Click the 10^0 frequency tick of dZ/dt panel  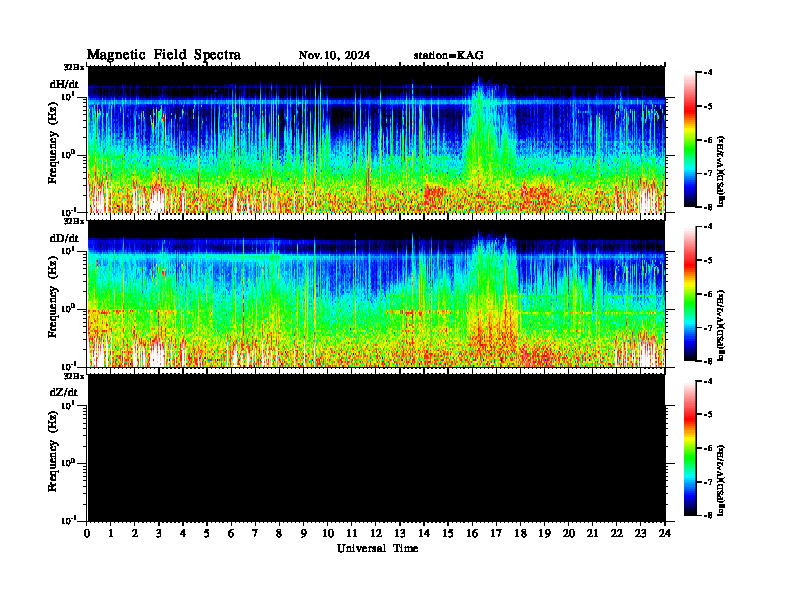point(69,463)
